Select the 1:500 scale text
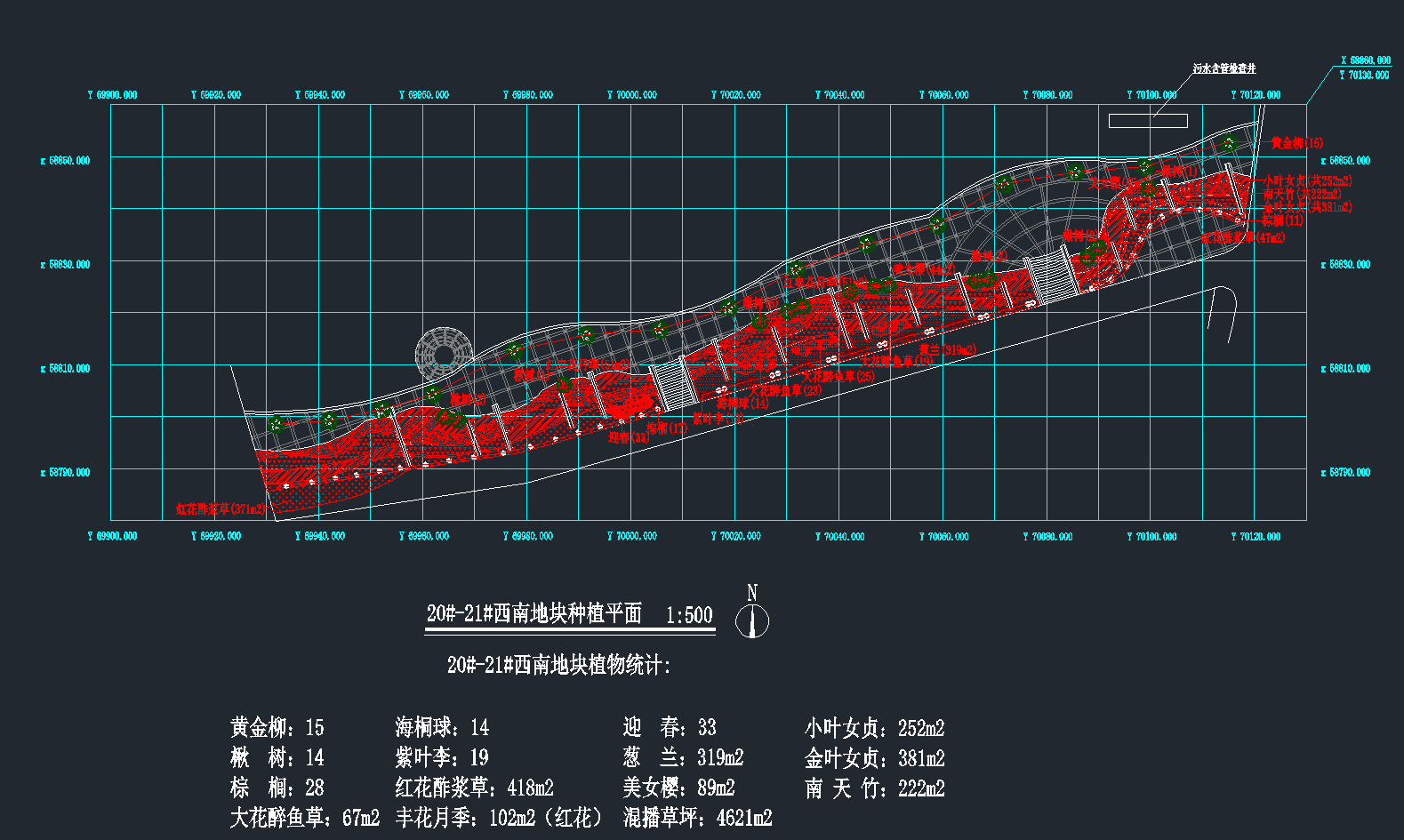1404x840 pixels. pyautogui.click(x=689, y=615)
